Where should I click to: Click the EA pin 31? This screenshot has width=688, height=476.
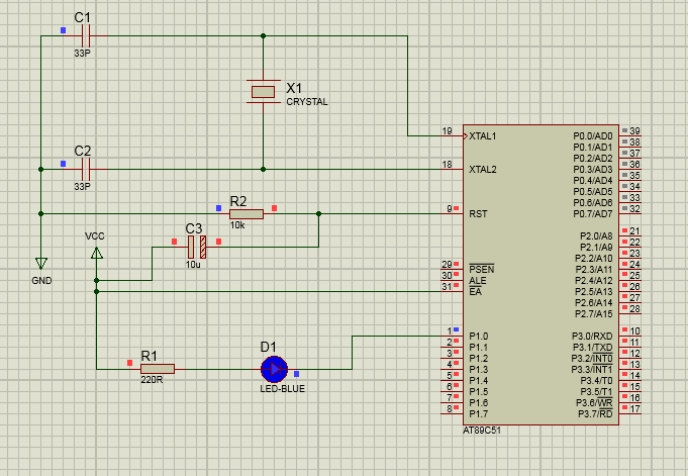449,292
